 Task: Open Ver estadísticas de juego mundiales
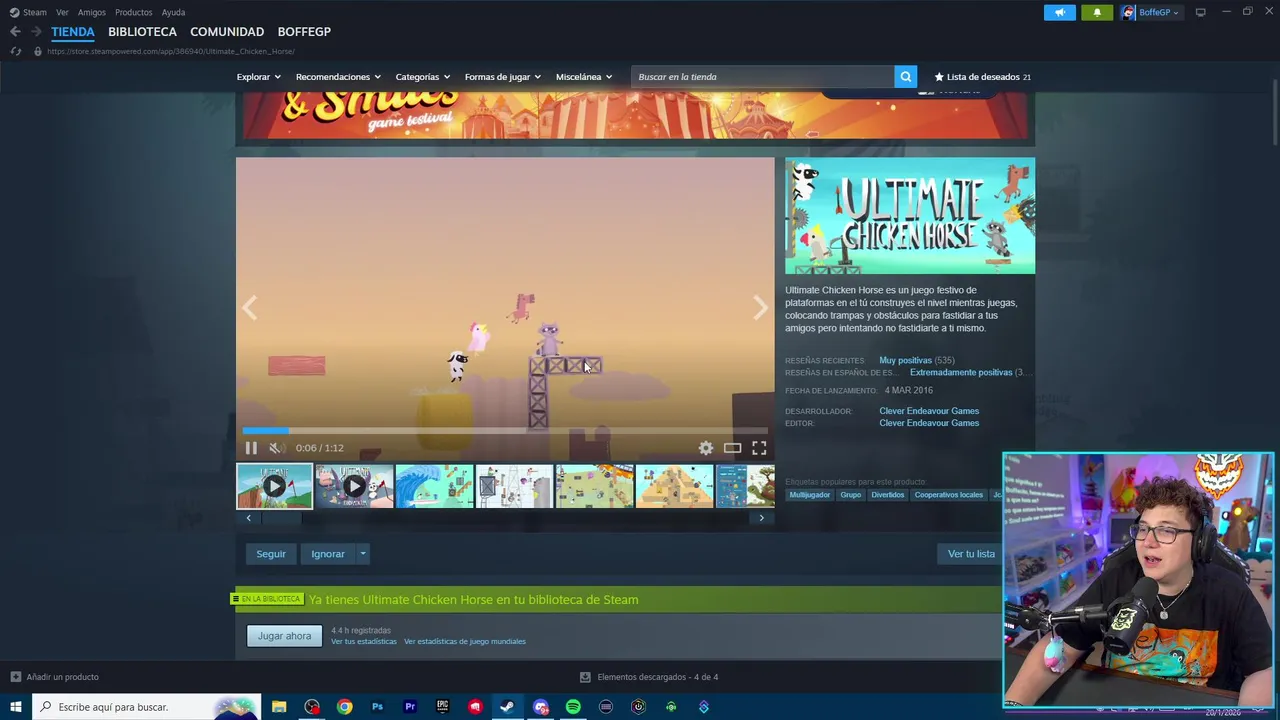[x=465, y=642]
